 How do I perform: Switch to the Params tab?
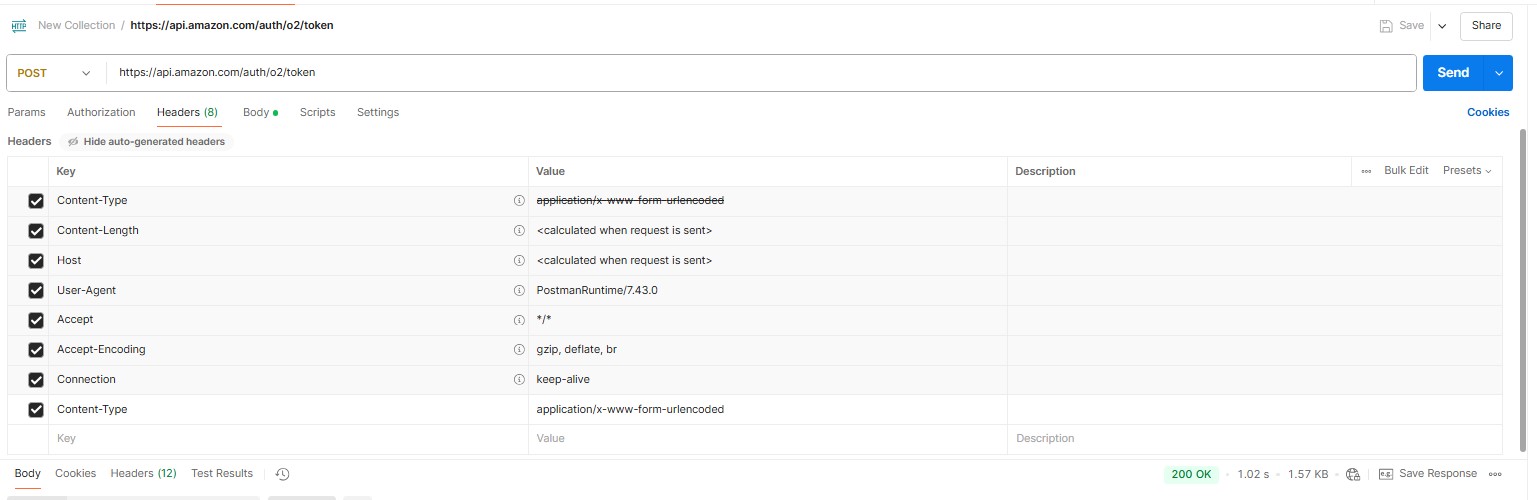tap(26, 113)
